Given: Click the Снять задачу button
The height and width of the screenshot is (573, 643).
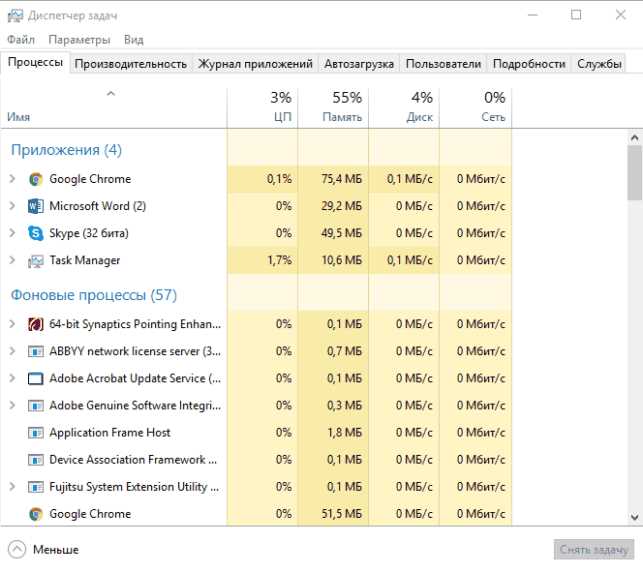Looking at the screenshot, I should tap(593, 549).
